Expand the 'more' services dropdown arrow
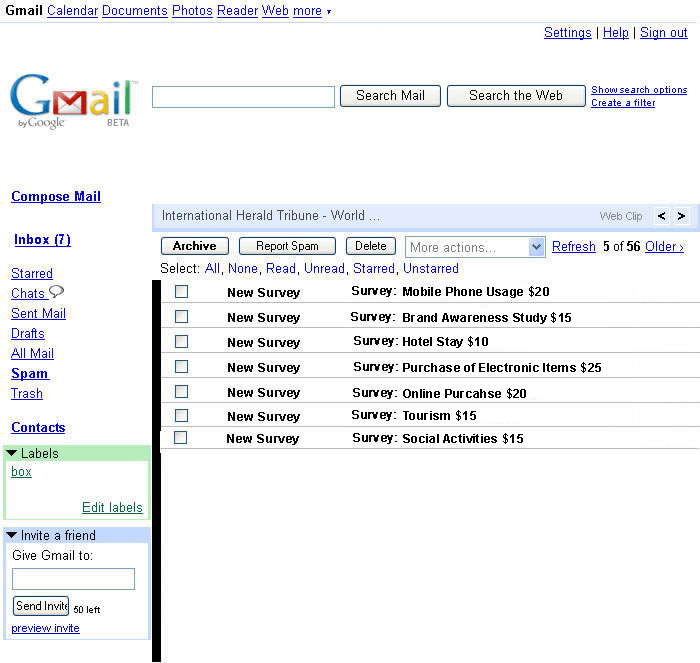The width and height of the screenshot is (700, 663). click(329, 12)
